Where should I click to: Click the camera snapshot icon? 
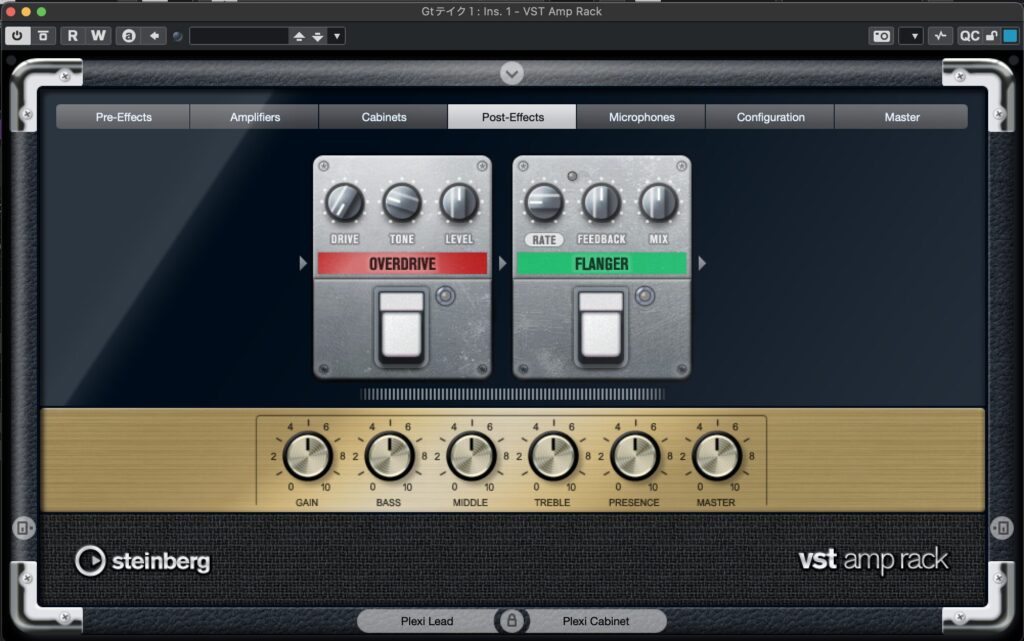(881, 36)
